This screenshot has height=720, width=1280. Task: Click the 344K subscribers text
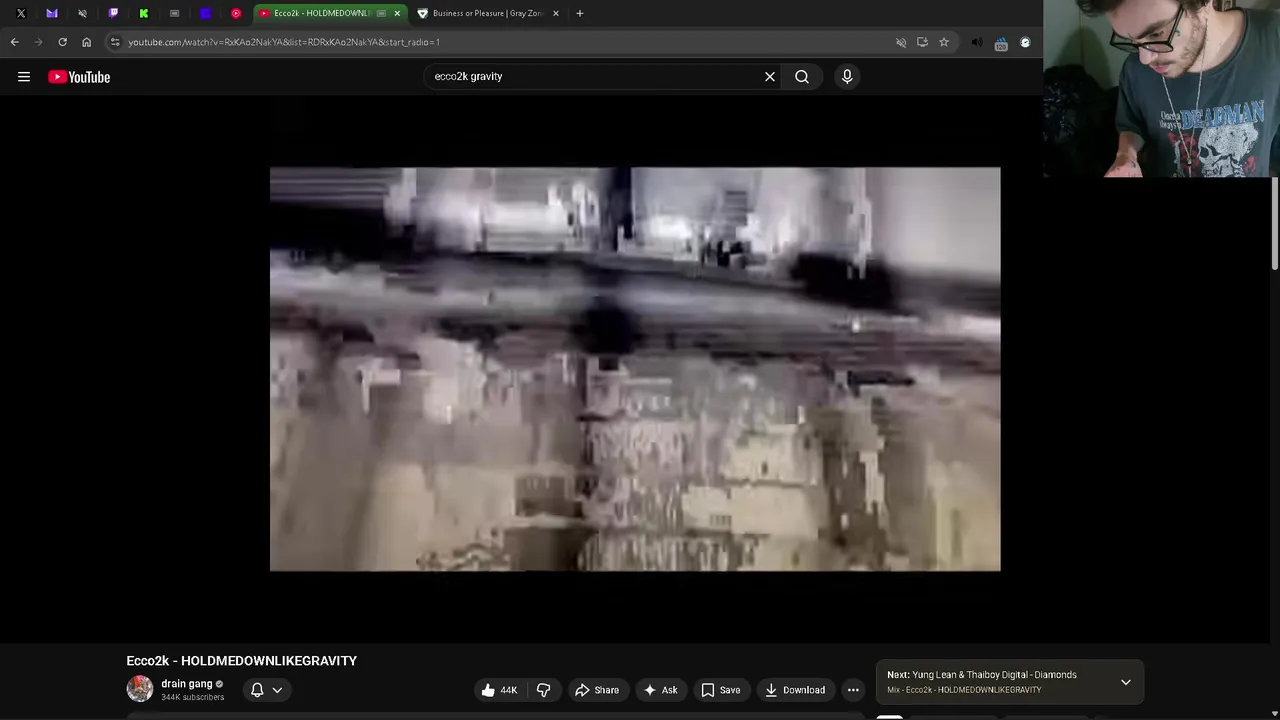pos(193,697)
